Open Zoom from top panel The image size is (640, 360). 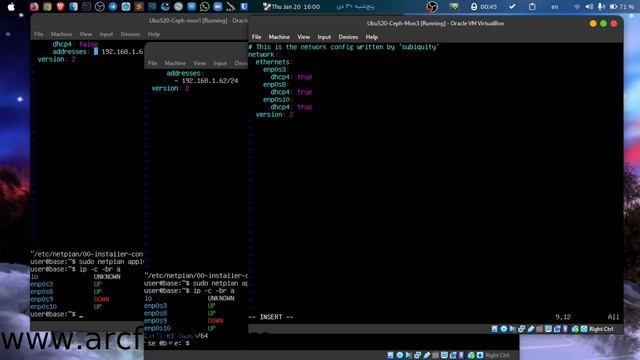(x=218, y=7)
